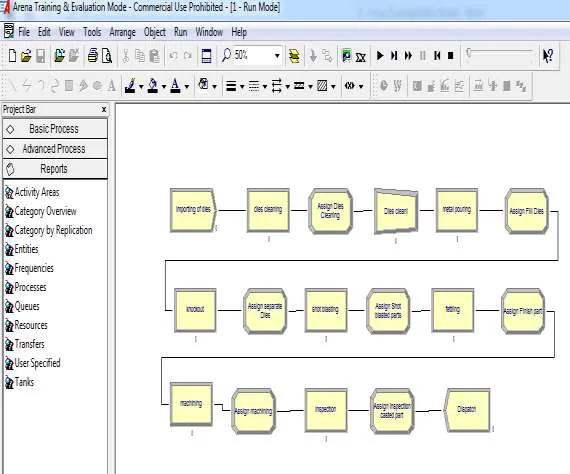The width and height of the screenshot is (570, 474).
Task: Adjust the animation speed slider
Action: pyautogui.click(x=469, y=53)
